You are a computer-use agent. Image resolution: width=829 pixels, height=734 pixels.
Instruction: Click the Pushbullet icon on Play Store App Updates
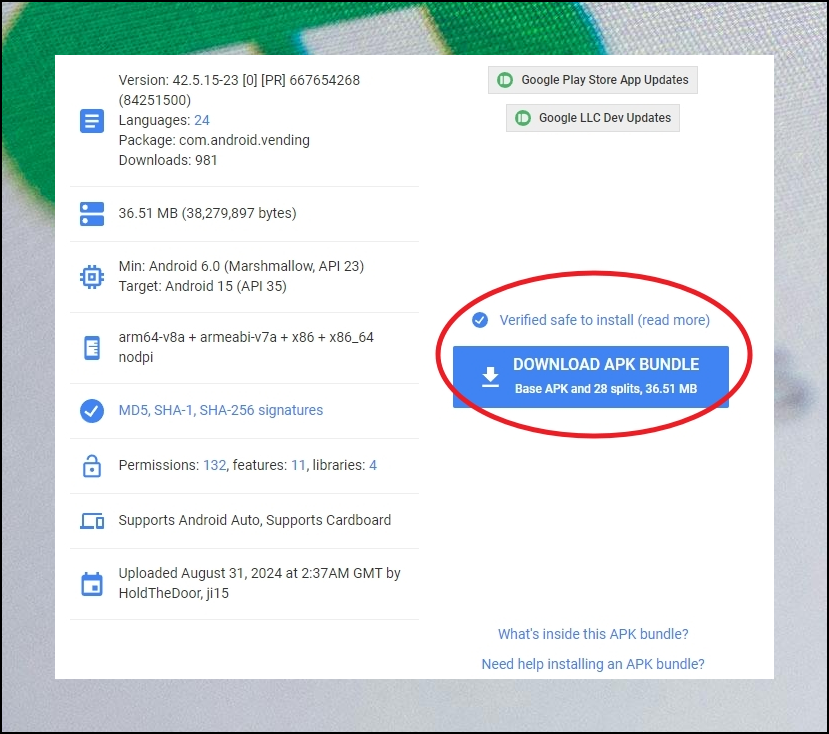505,80
